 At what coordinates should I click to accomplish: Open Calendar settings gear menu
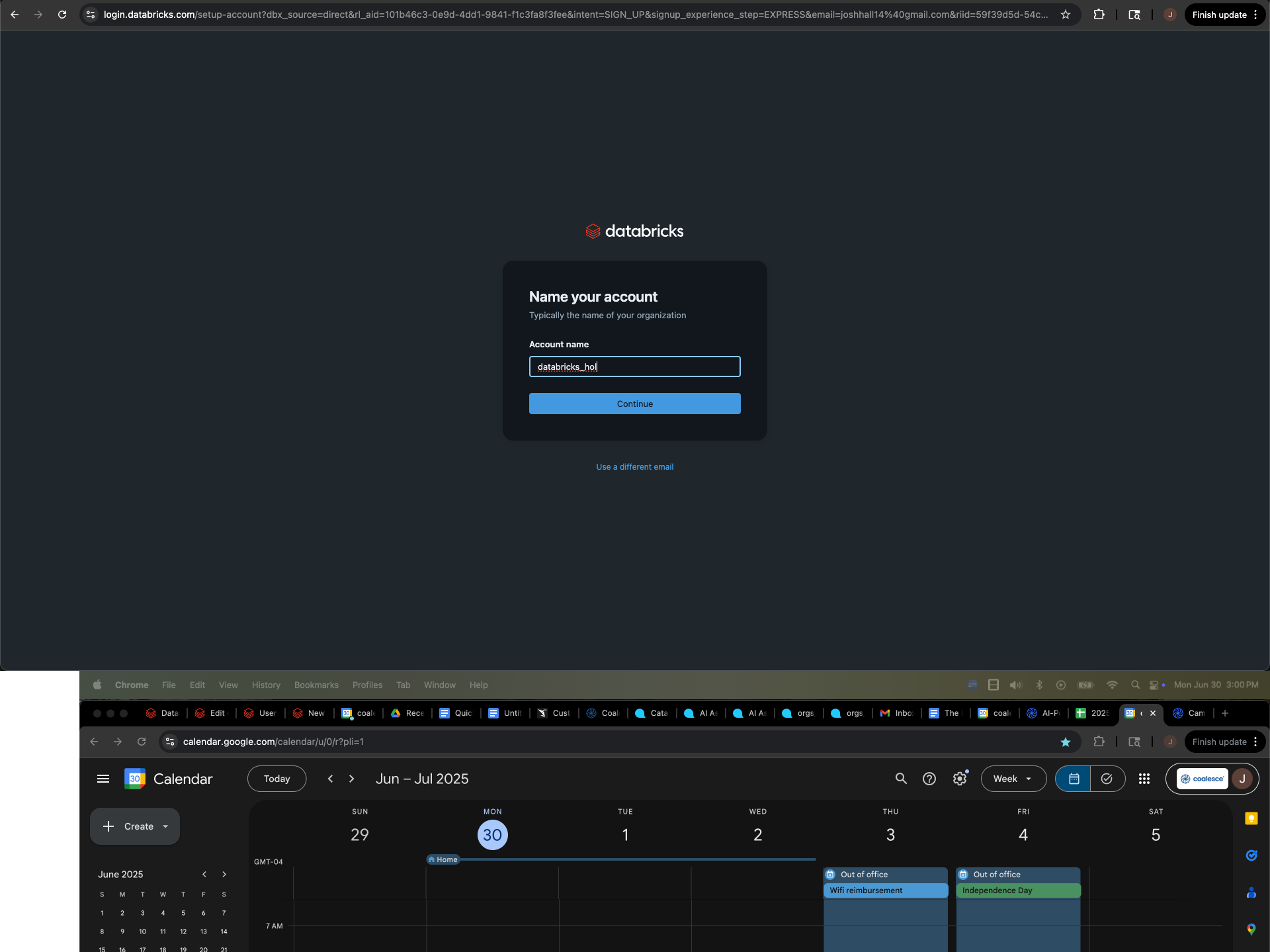pos(960,779)
